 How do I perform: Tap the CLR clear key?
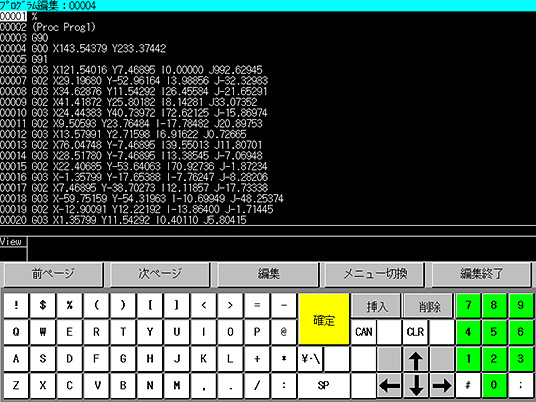[416, 332]
